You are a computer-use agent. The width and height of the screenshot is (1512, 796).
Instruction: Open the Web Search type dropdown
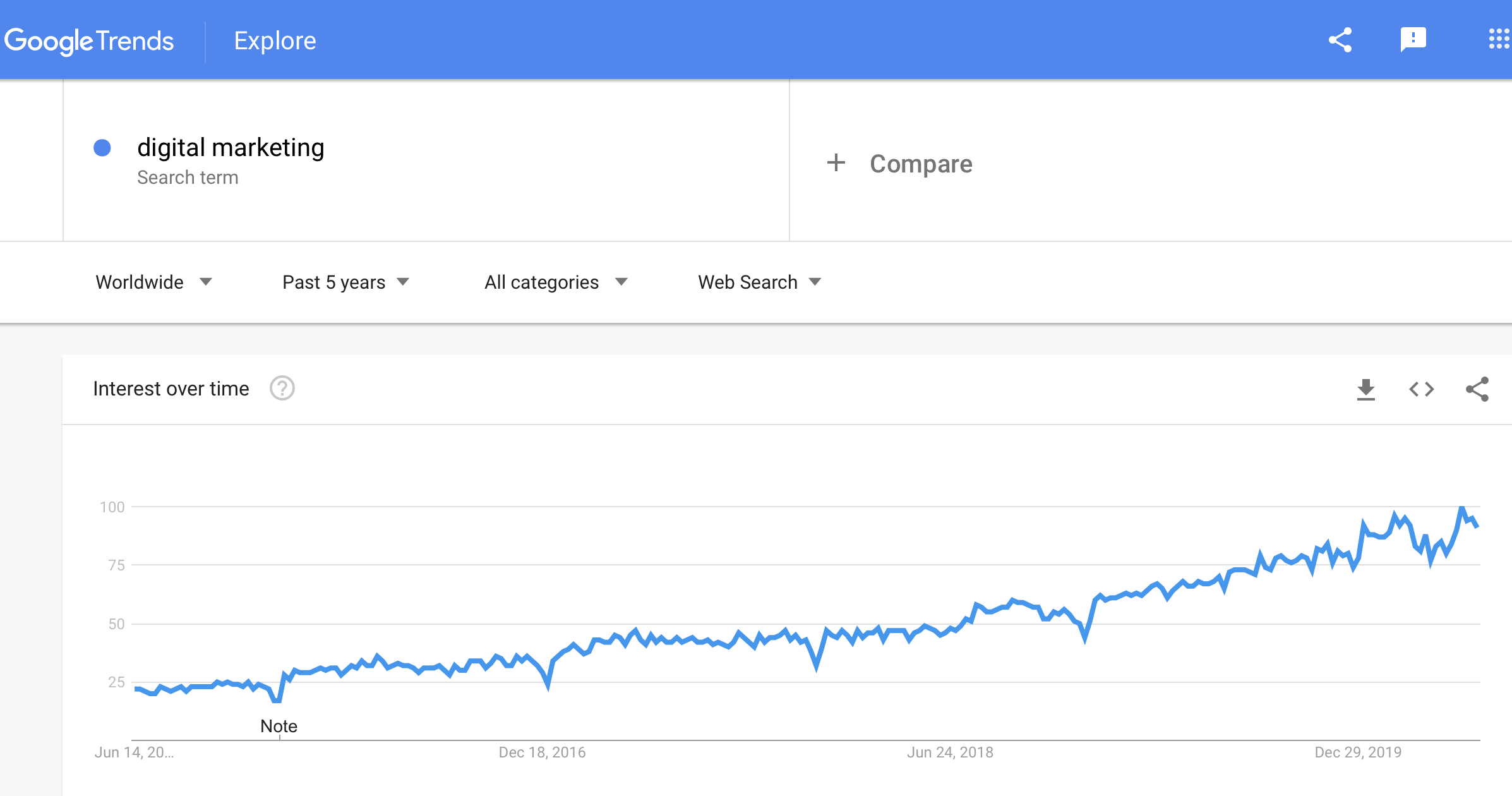[759, 282]
